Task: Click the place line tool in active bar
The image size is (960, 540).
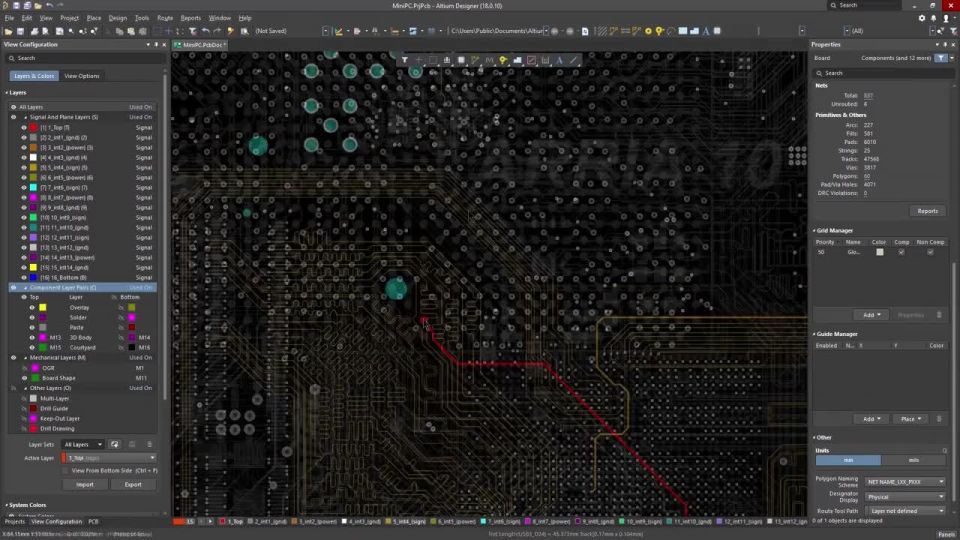Action: (x=573, y=60)
